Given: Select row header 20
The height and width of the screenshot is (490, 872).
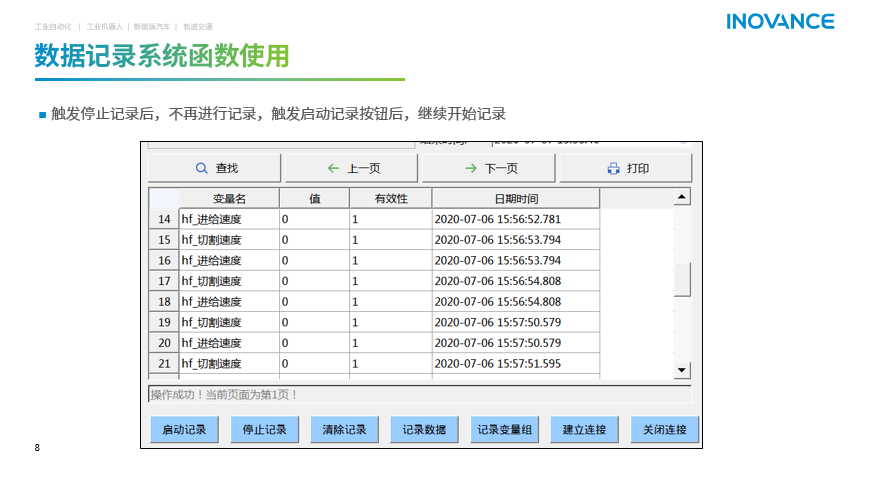Looking at the screenshot, I should click(x=164, y=343).
